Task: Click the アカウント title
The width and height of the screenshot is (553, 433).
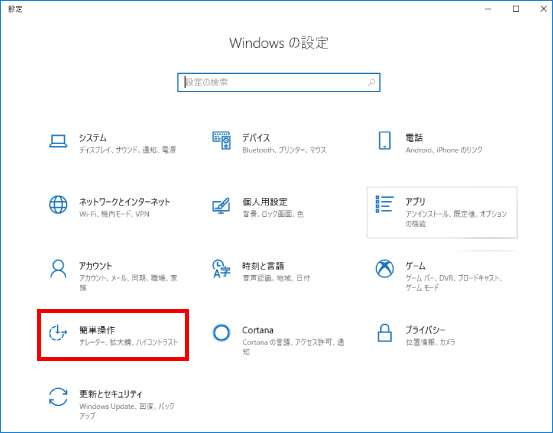Action: pos(96,266)
